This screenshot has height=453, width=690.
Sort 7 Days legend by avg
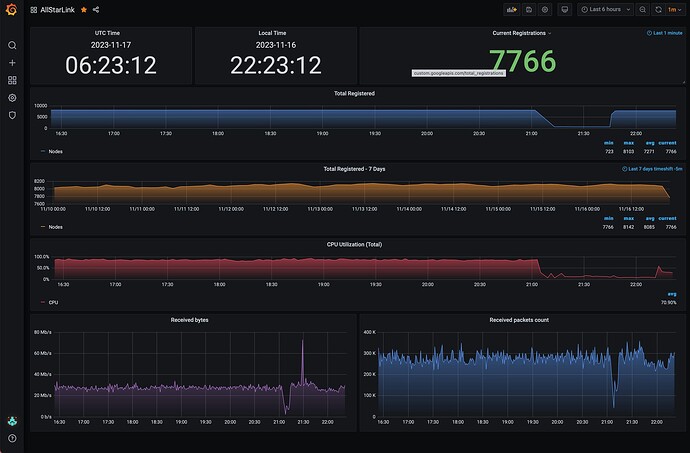[x=650, y=218]
